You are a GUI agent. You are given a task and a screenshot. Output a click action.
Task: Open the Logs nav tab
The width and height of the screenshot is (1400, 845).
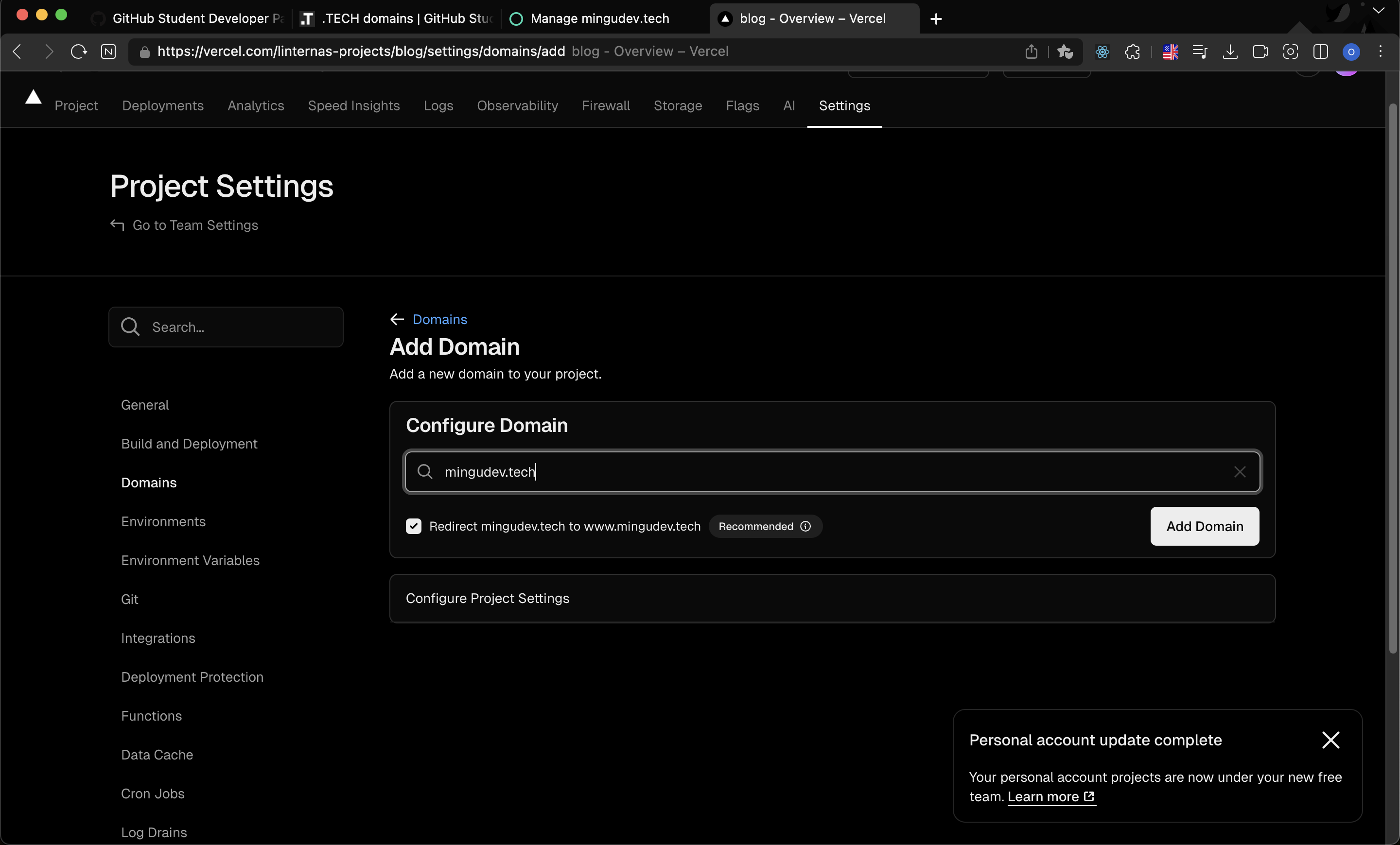438,105
